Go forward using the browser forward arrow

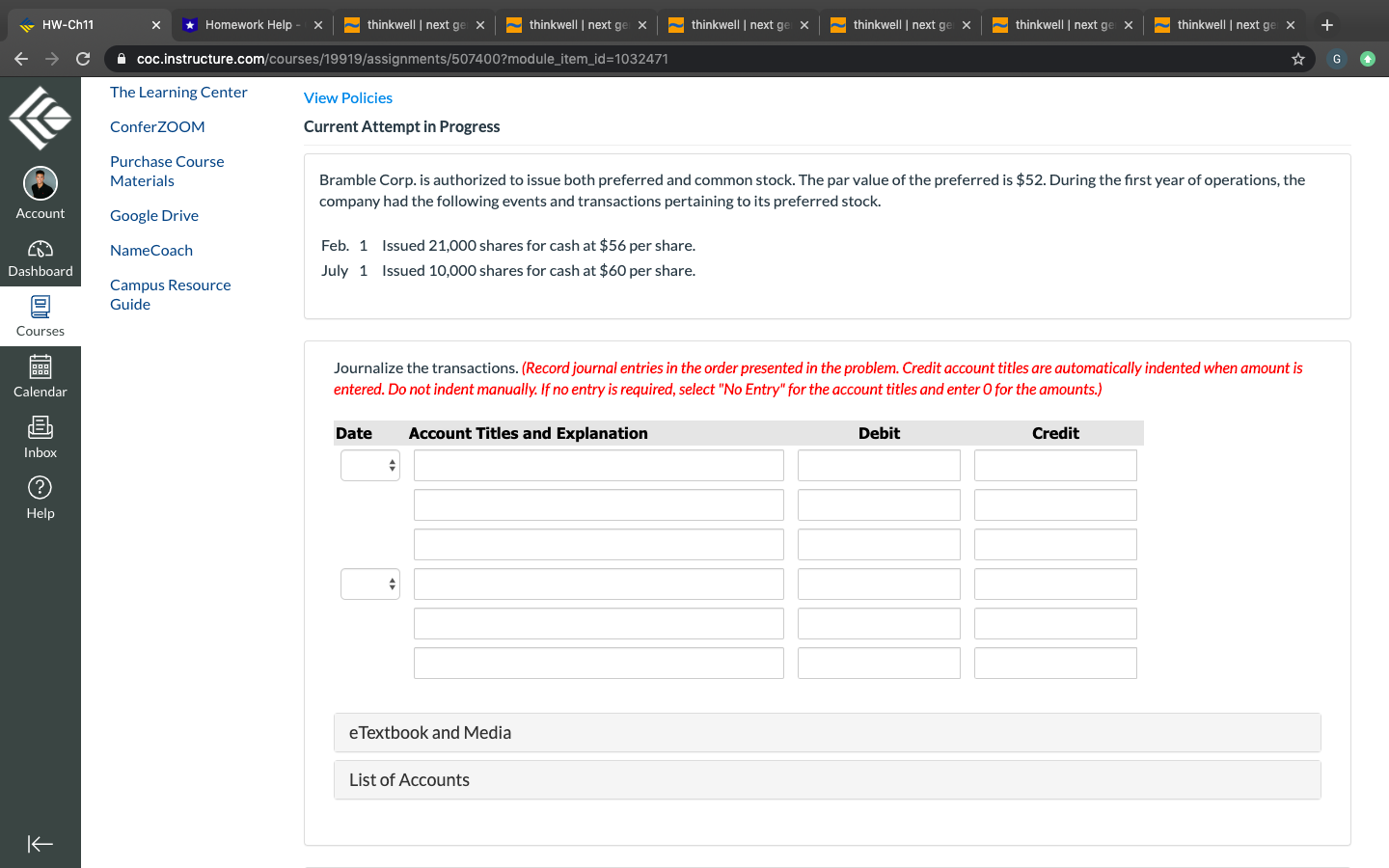coord(52,59)
